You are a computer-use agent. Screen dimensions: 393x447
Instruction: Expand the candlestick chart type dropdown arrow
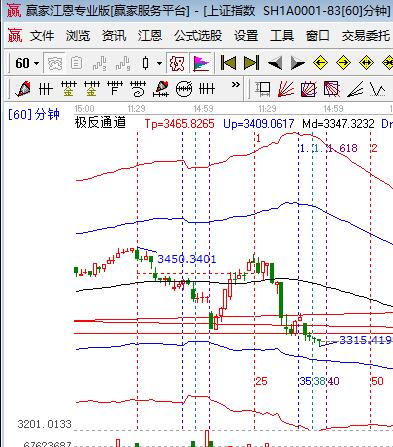pyautogui.click(x=160, y=63)
